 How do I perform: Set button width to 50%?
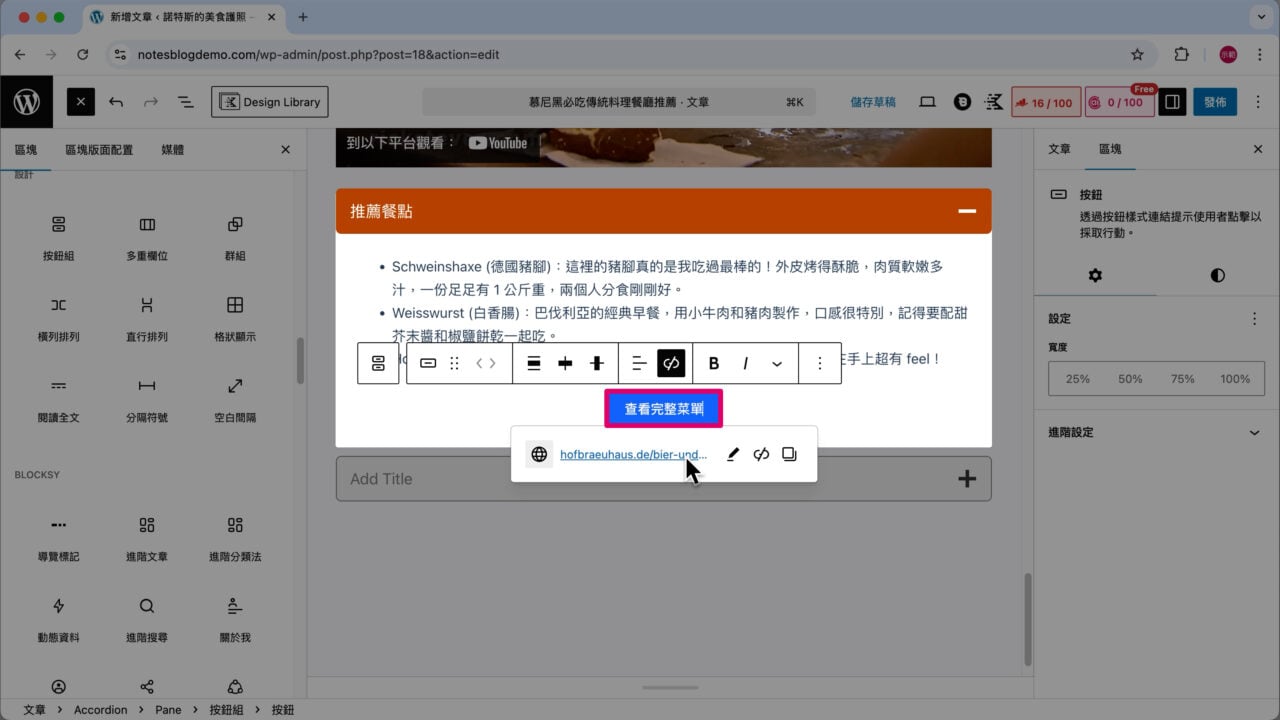pos(1130,378)
